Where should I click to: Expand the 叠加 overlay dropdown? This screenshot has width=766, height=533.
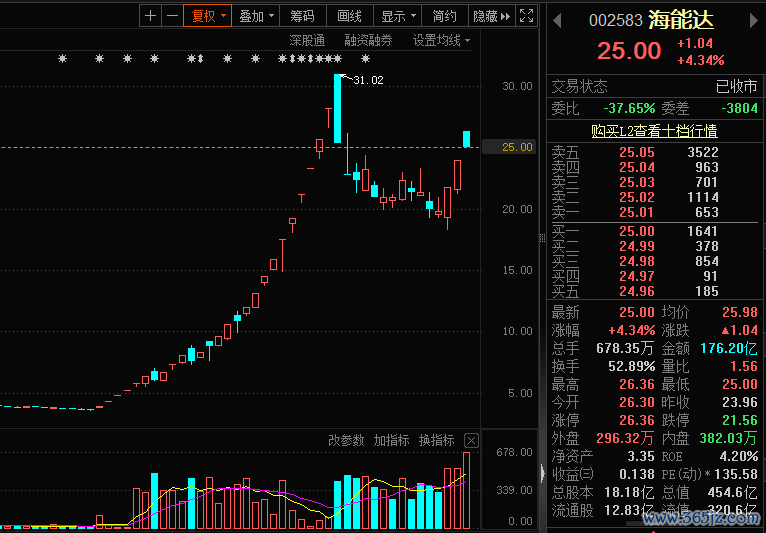click(x=256, y=16)
